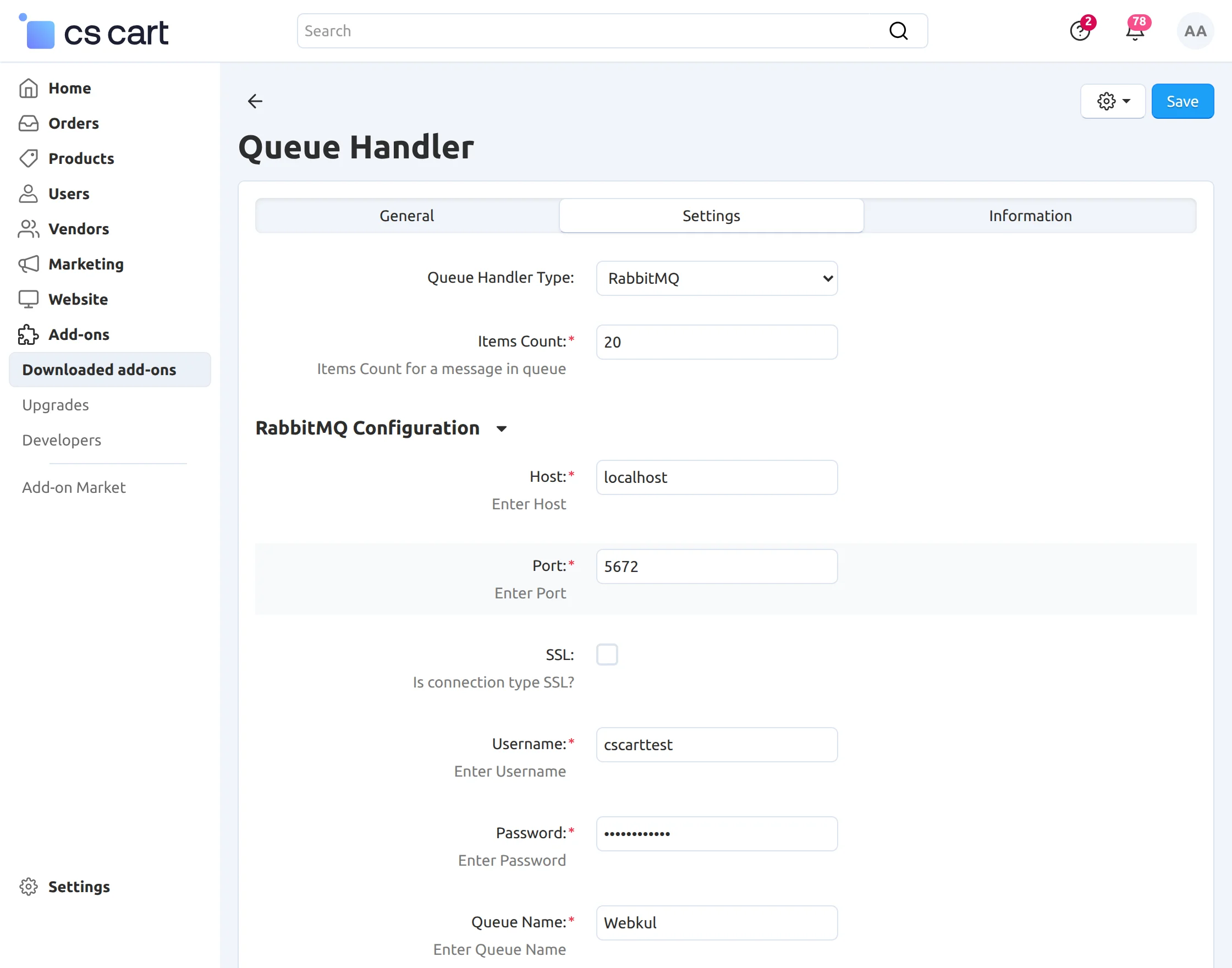Click the Queue Name input field
The image size is (1232, 968).
click(x=716, y=923)
